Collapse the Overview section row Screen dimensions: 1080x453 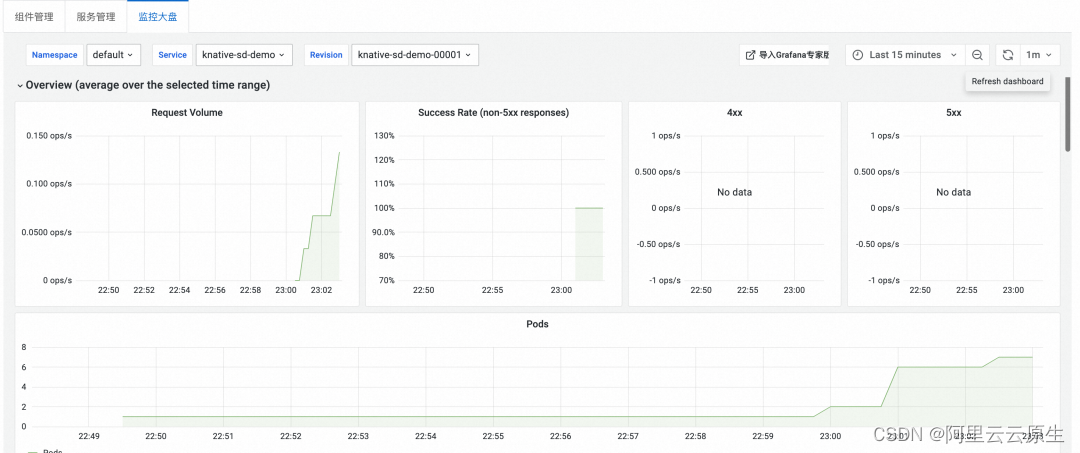coord(143,85)
